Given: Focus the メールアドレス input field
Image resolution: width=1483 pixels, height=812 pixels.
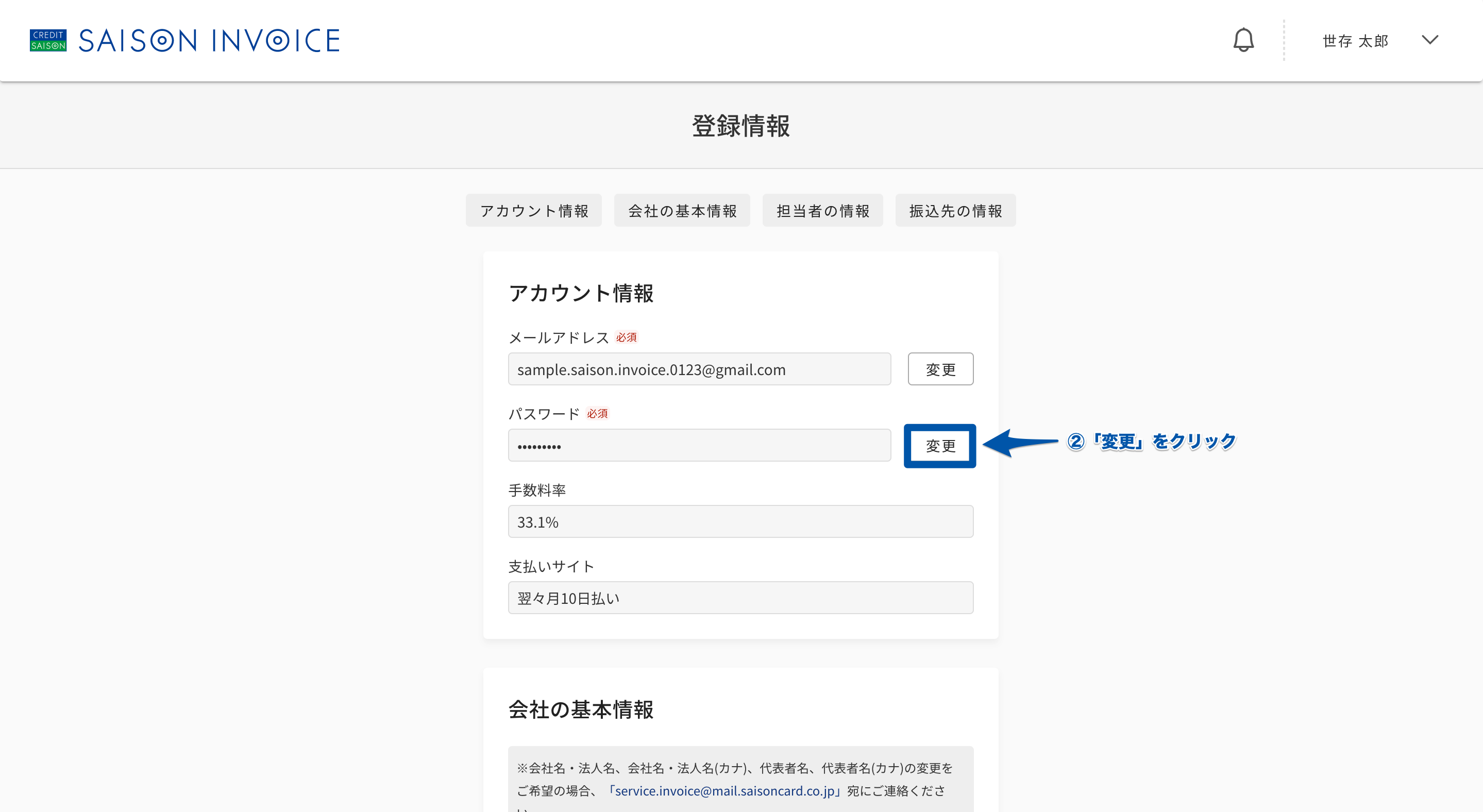Looking at the screenshot, I should pyautogui.click(x=699, y=369).
